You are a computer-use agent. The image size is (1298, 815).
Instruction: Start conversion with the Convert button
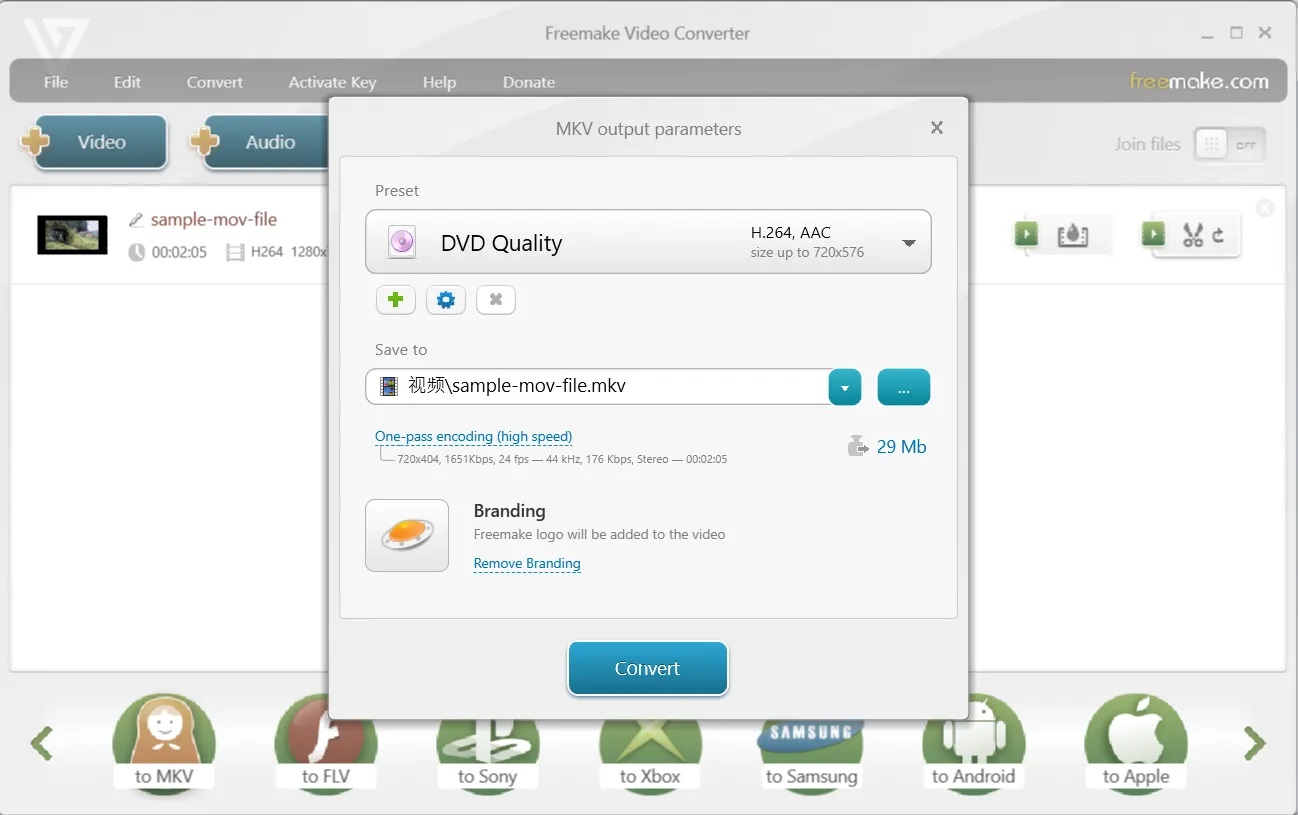648,668
